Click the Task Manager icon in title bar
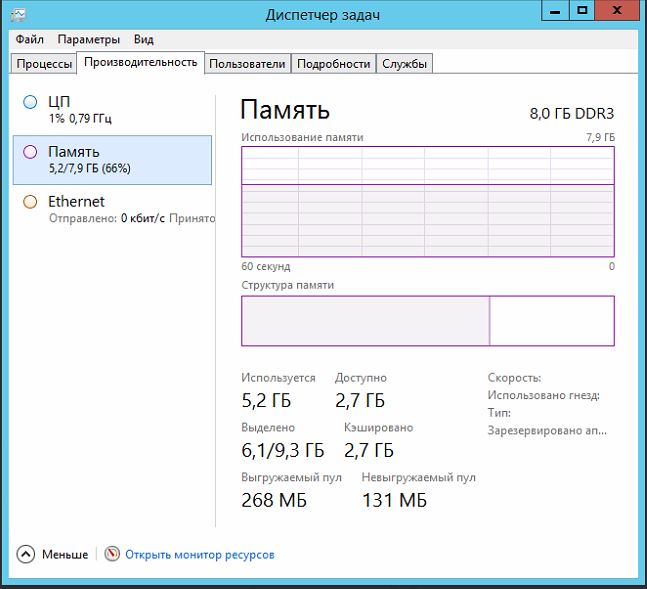Screen dimensions: 647x589 [18, 15]
